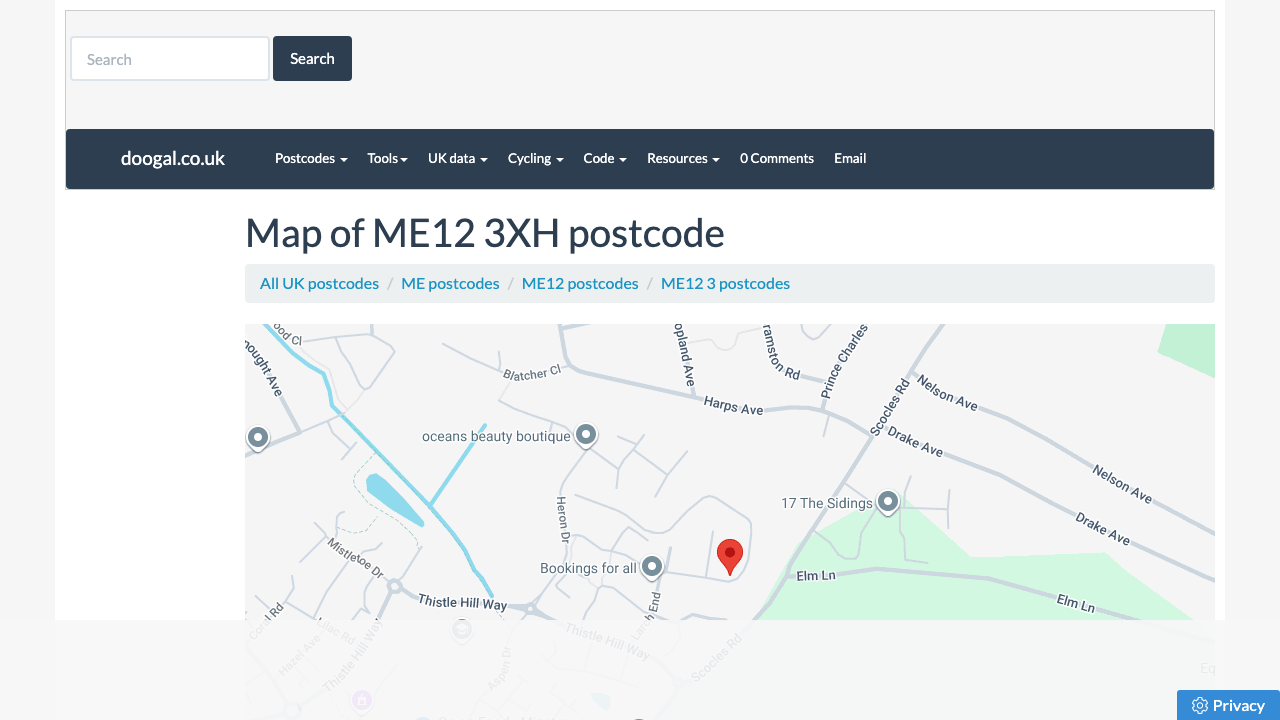This screenshot has height=720, width=1280.
Task: Expand the Postcodes dropdown menu
Action: point(311,158)
